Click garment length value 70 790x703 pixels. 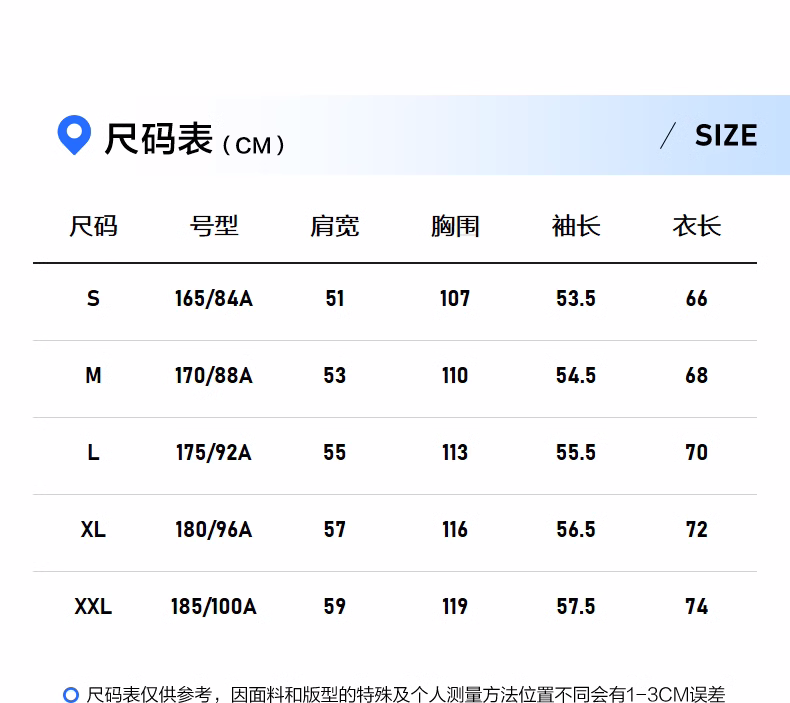(697, 452)
